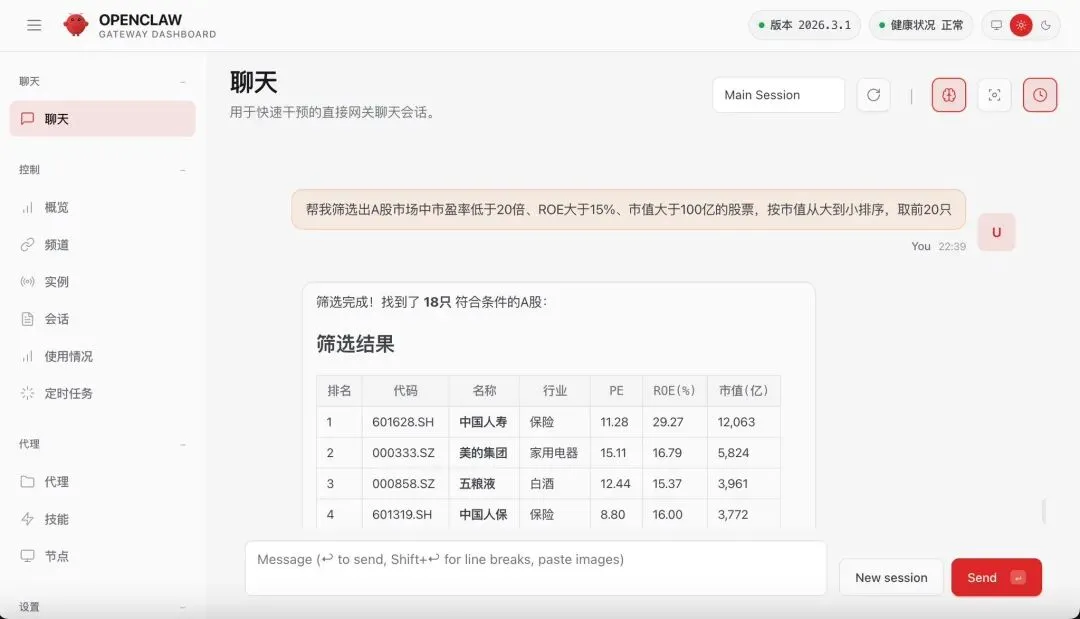Click stock code 601319.SH

402,514
